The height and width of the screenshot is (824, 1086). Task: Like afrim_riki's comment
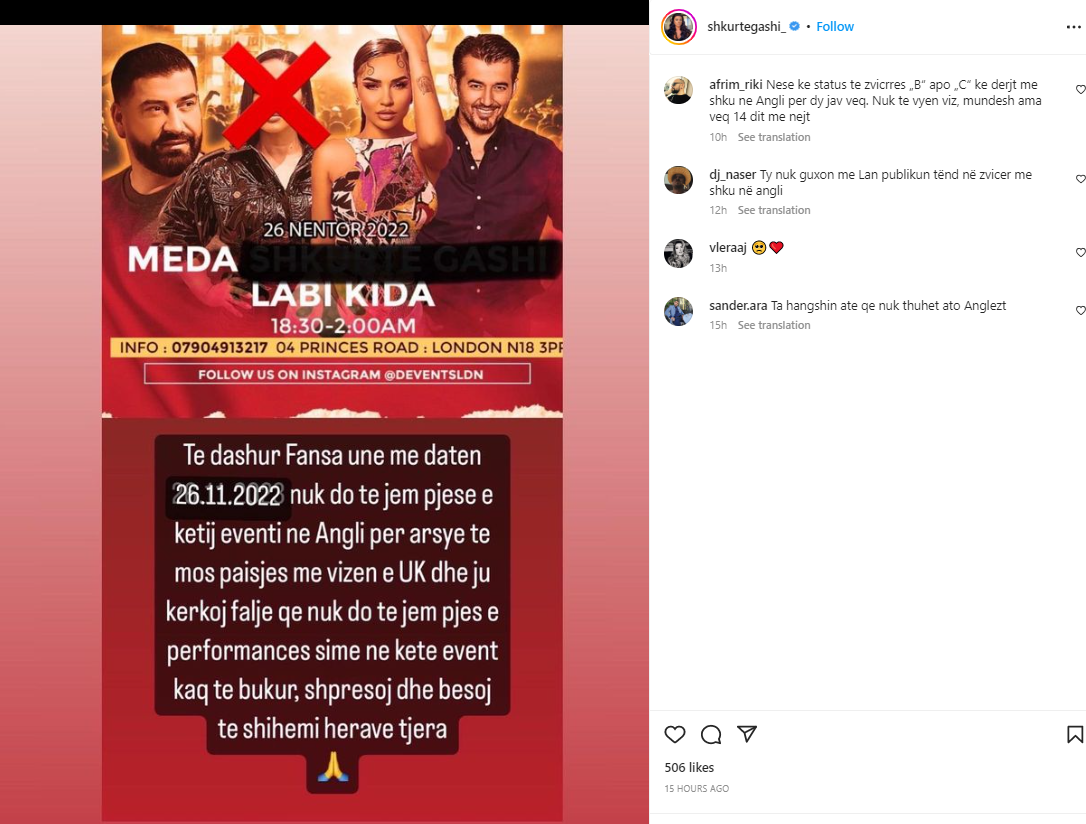tap(1080, 89)
